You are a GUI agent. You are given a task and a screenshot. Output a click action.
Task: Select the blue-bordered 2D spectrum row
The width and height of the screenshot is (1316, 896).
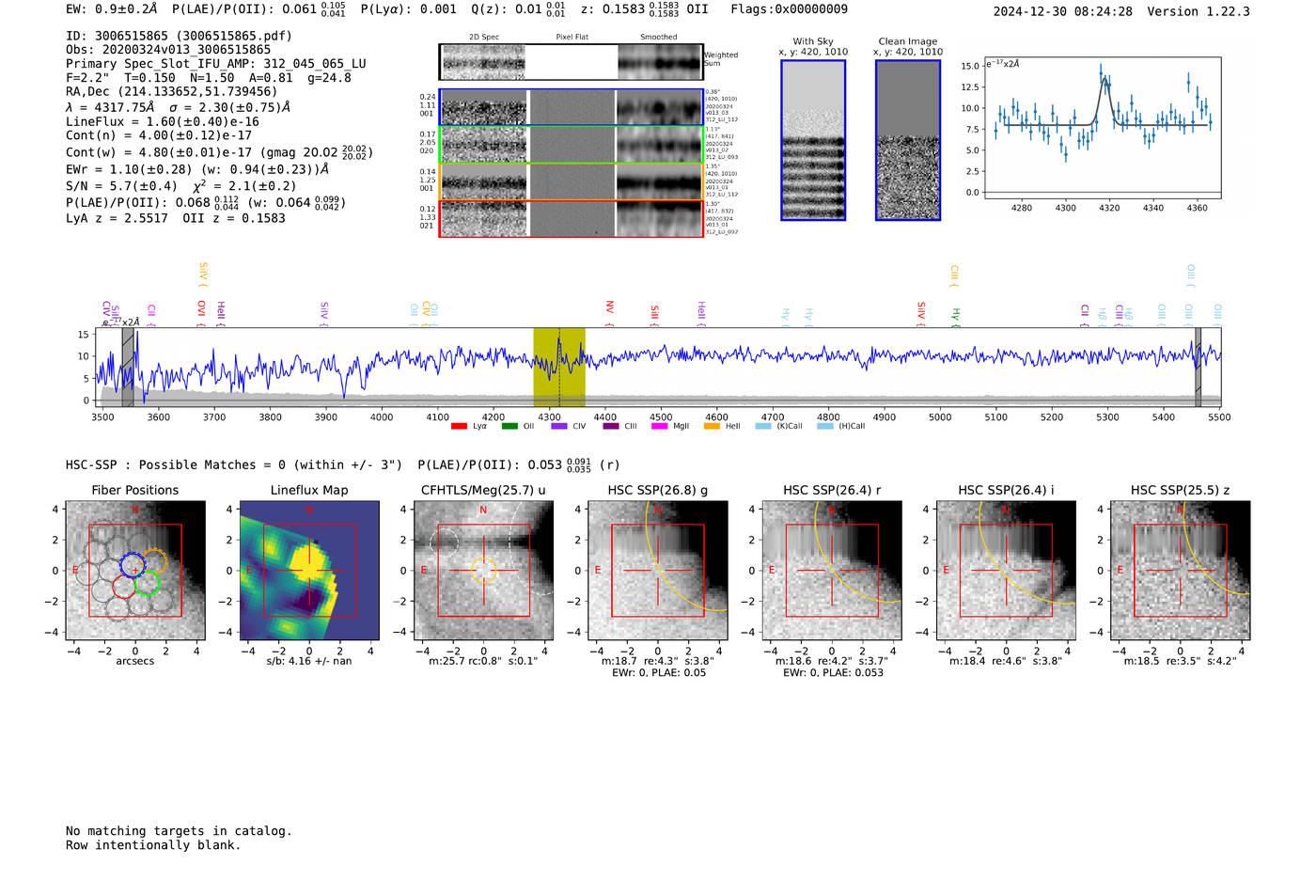(x=571, y=107)
